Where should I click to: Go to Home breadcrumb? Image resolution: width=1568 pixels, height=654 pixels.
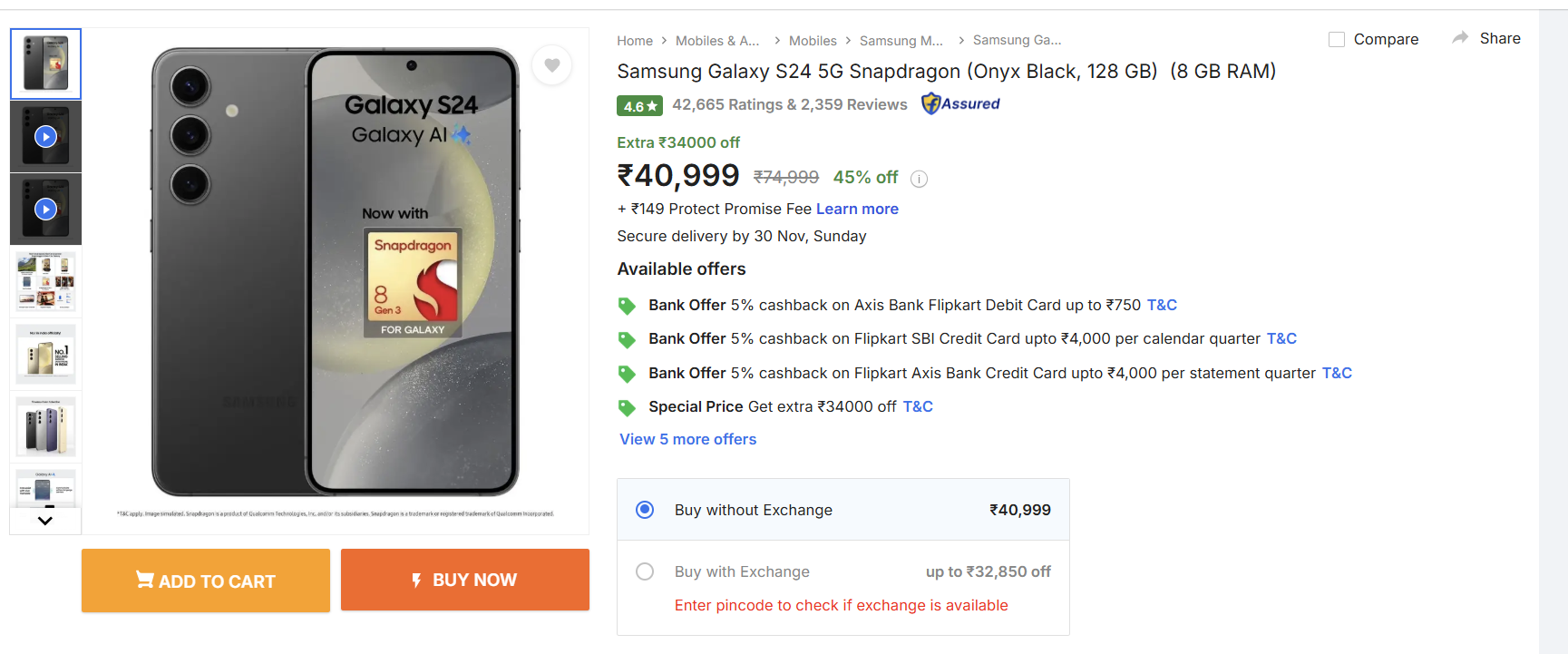pos(635,41)
